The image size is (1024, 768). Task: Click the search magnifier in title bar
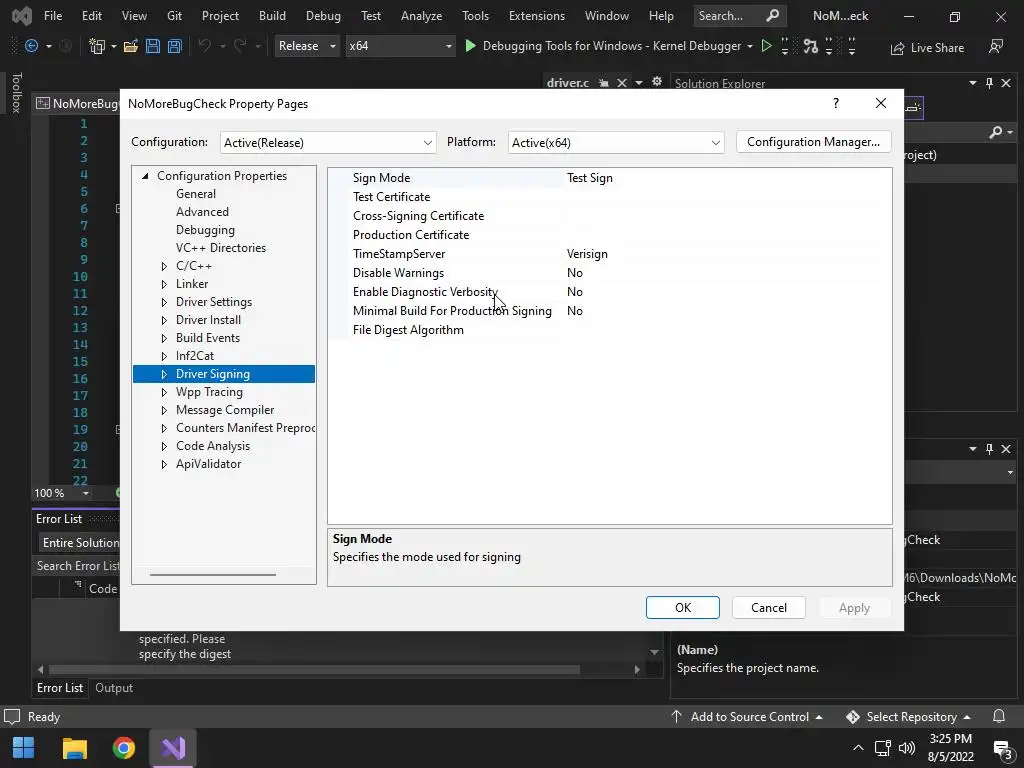click(x=773, y=16)
